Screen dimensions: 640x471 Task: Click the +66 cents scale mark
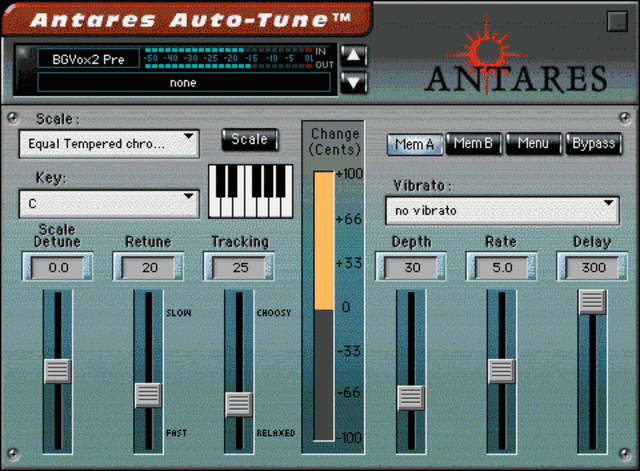[349, 219]
